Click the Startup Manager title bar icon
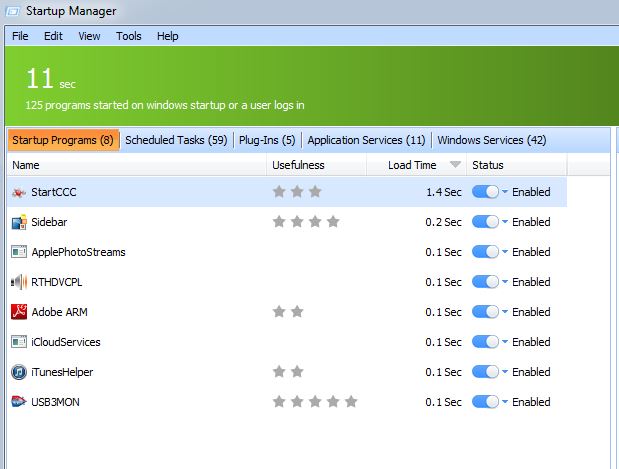This screenshot has height=469, width=619. click(13, 11)
